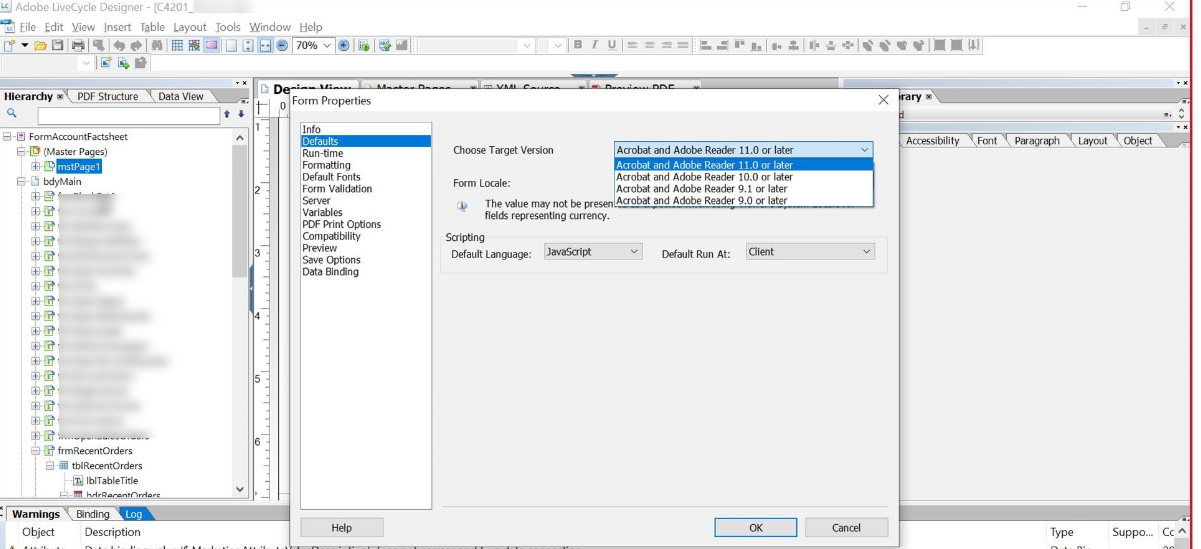Collapse the tblRecentOrders tree node
Screen dimensions: 1201x549
49,466
